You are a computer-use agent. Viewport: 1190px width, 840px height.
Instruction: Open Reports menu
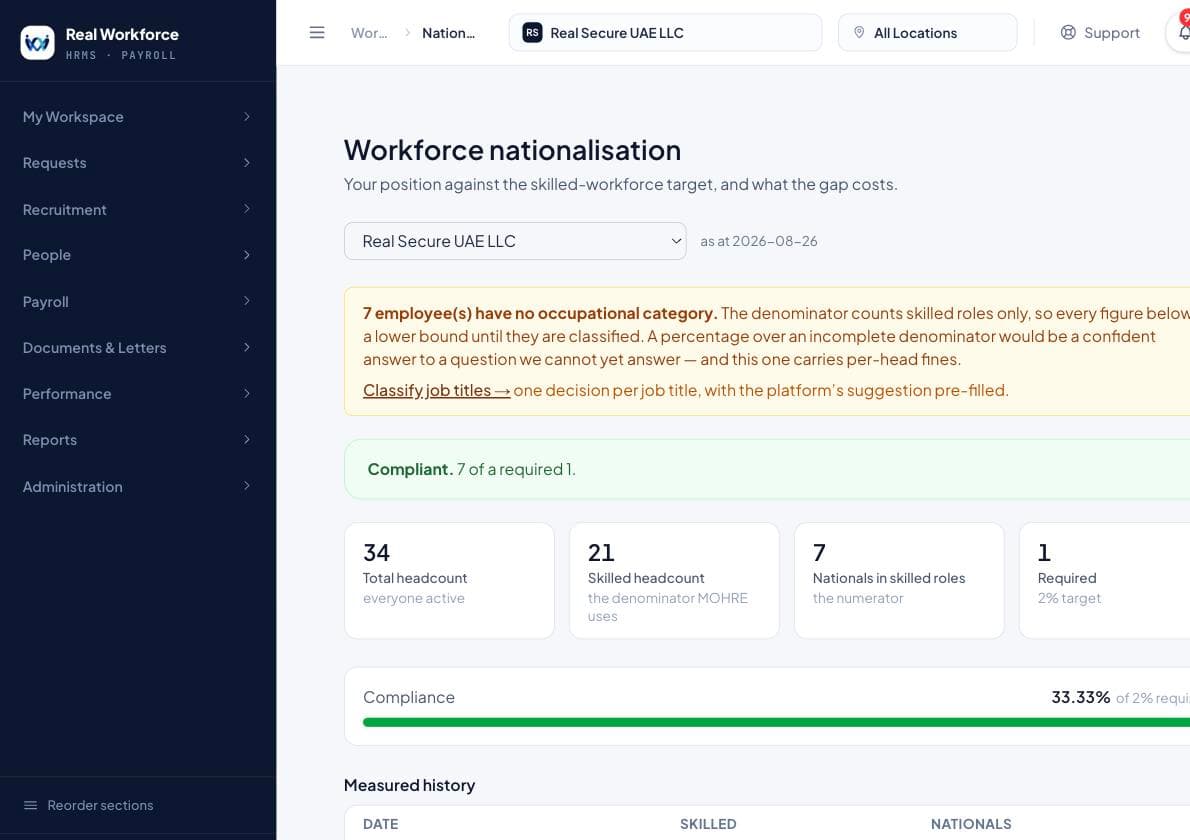137,440
